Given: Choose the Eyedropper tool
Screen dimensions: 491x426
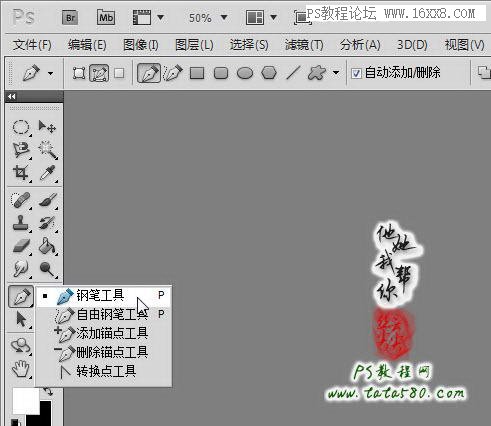Looking at the screenshot, I should pos(48,173).
